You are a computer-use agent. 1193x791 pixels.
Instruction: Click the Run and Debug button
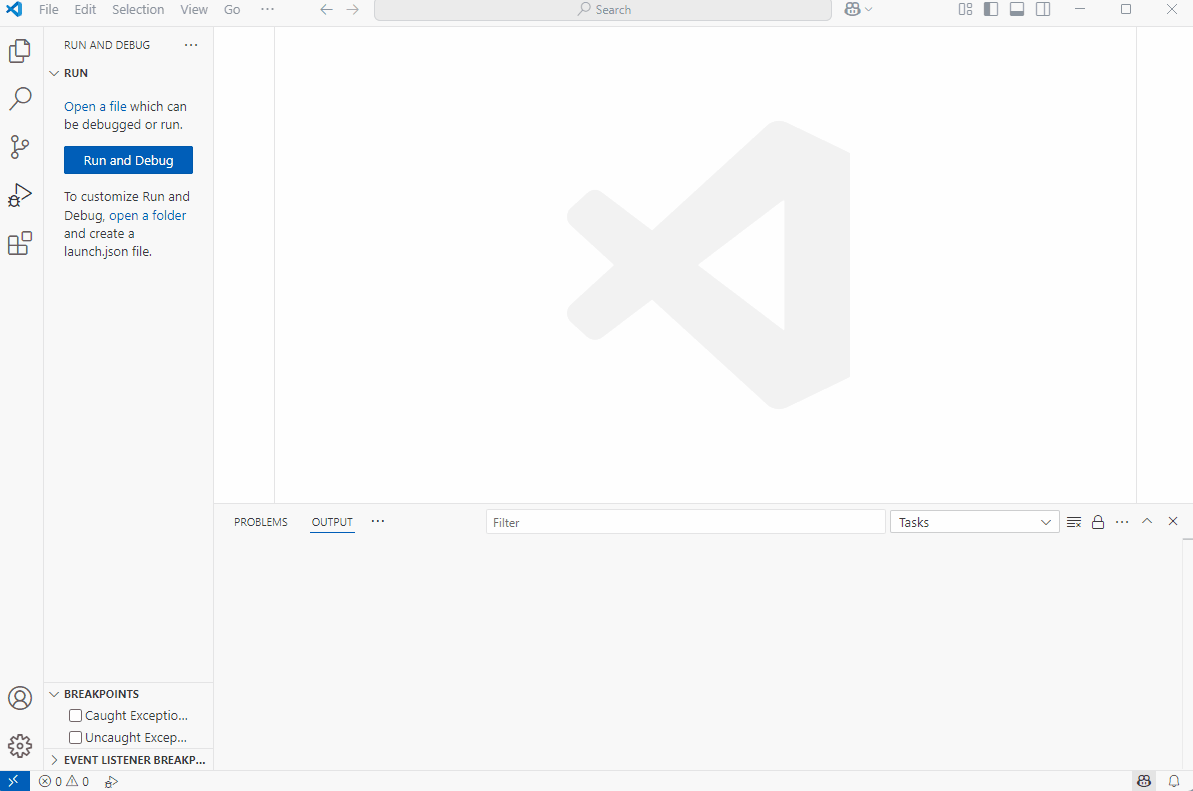pyautogui.click(x=129, y=160)
